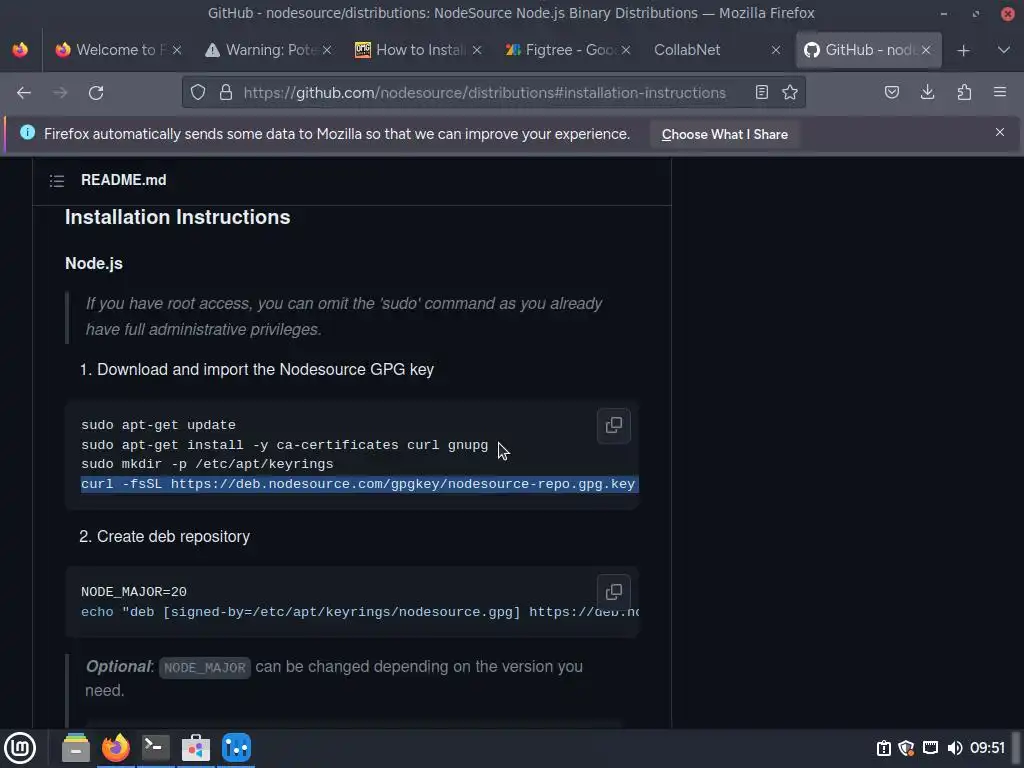This screenshot has height=768, width=1024.
Task: Open the Linux Mint start menu
Action: 20,748
